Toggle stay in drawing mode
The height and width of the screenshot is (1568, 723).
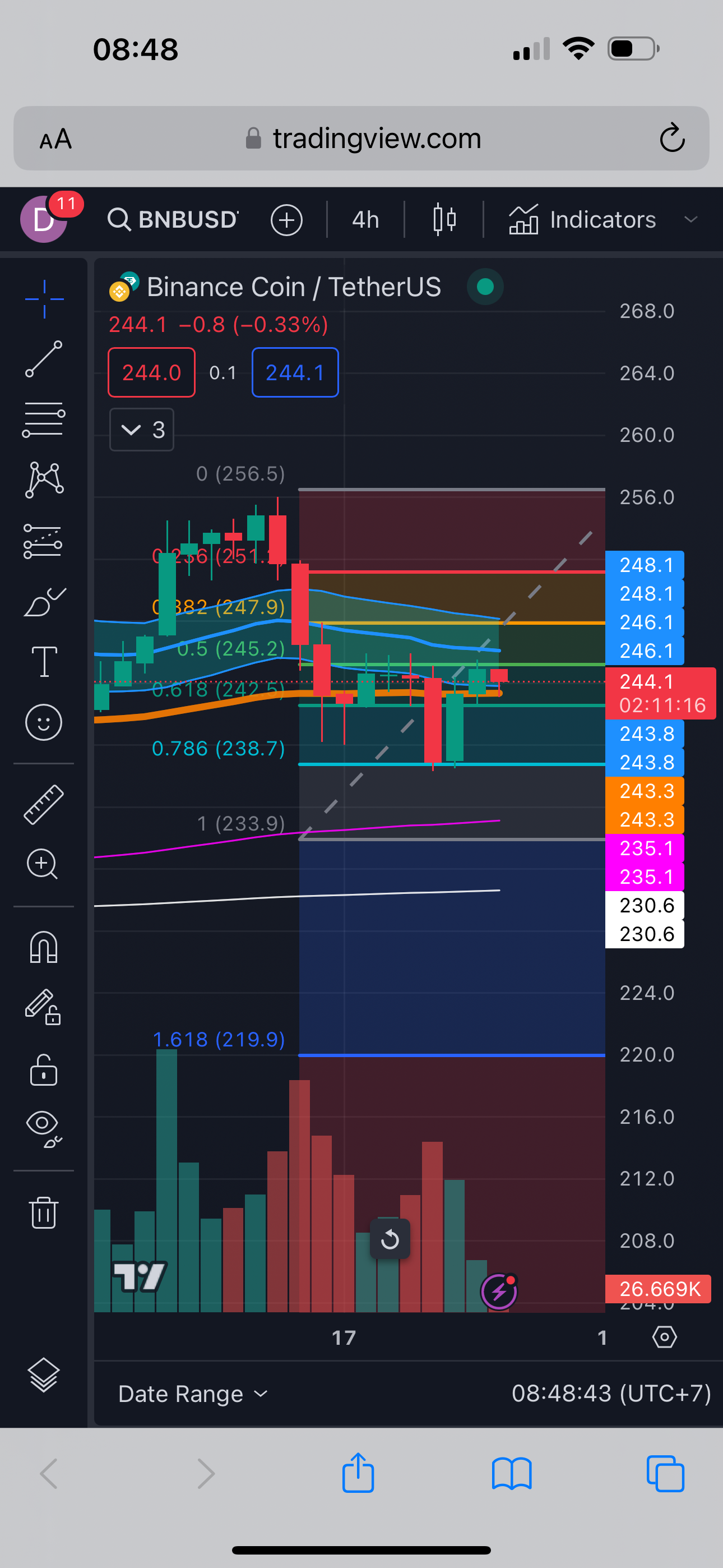click(43, 1007)
